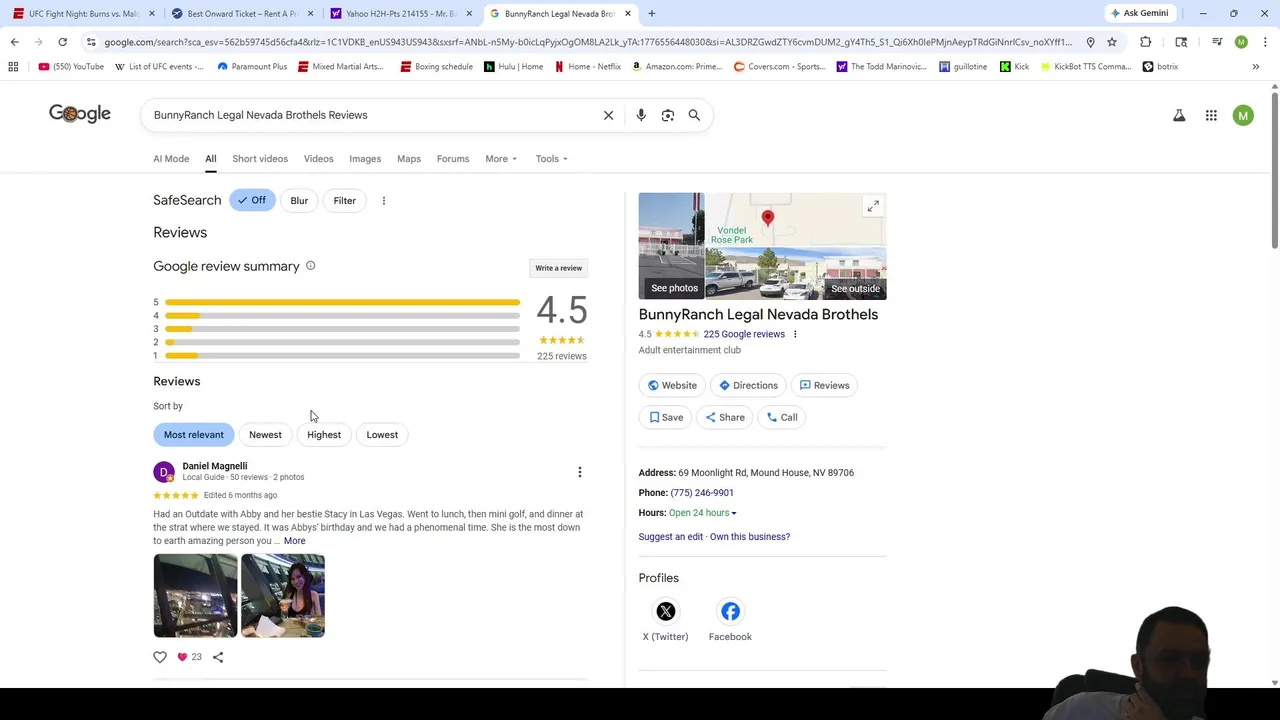The image size is (1280, 720).
Task: Set SafeSearch to Off
Action: (x=252, y=201)
